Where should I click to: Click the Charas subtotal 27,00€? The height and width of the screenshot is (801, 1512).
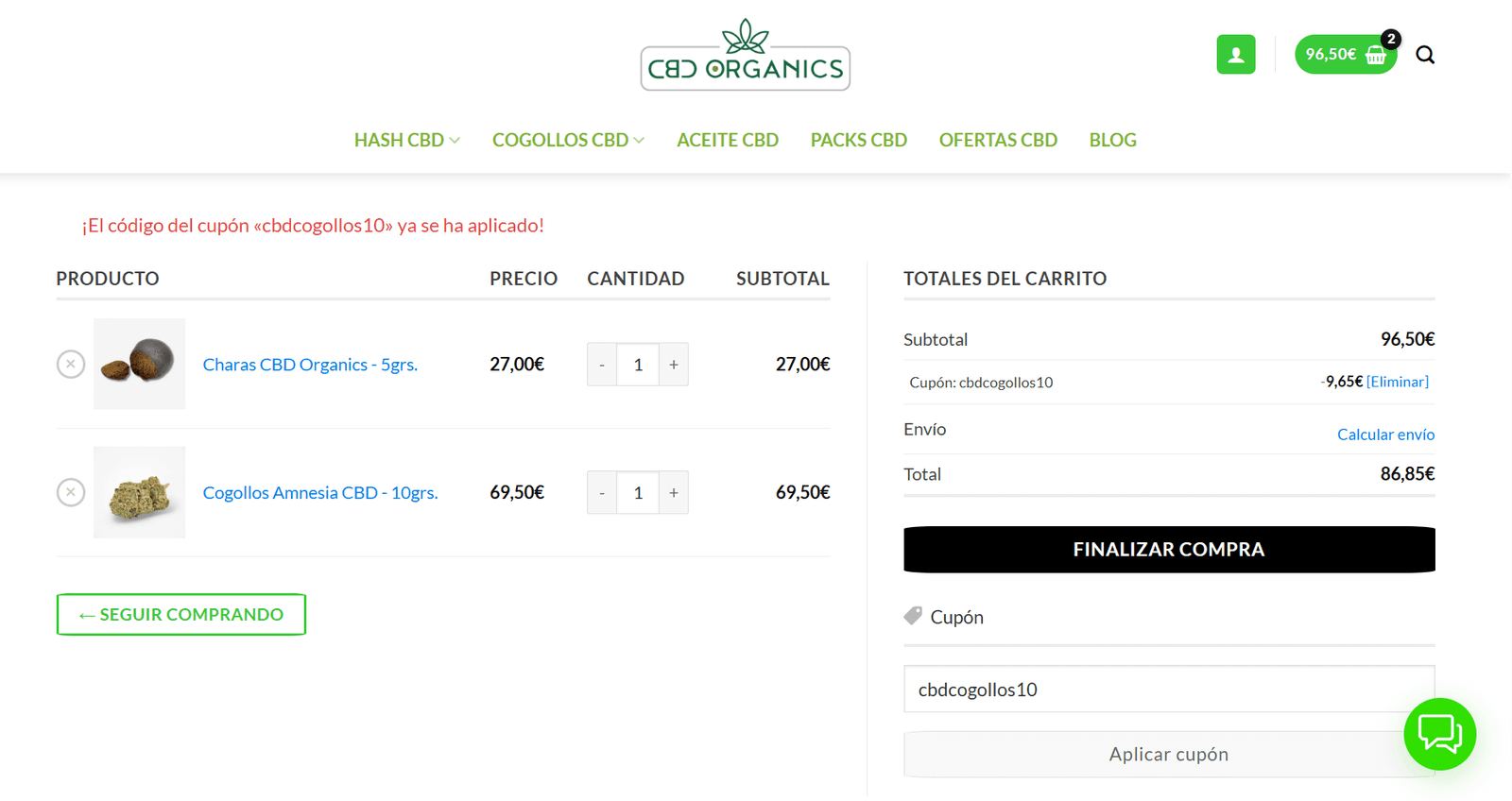[x=802, y=365]
